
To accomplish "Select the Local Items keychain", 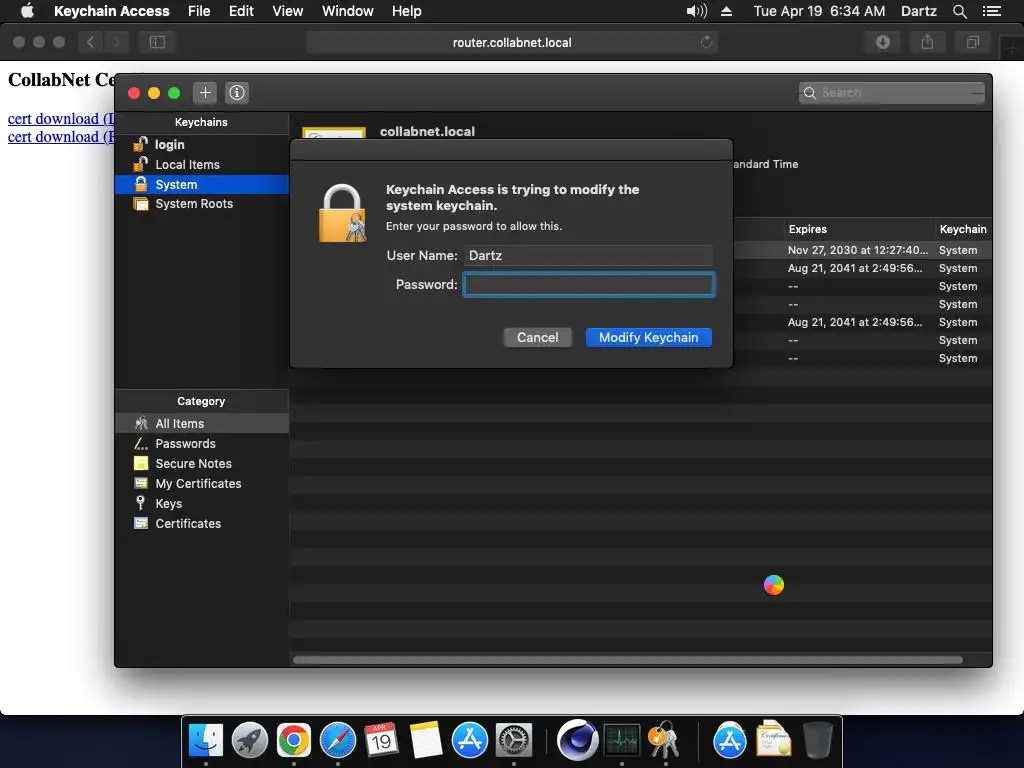I will [187, 165].
